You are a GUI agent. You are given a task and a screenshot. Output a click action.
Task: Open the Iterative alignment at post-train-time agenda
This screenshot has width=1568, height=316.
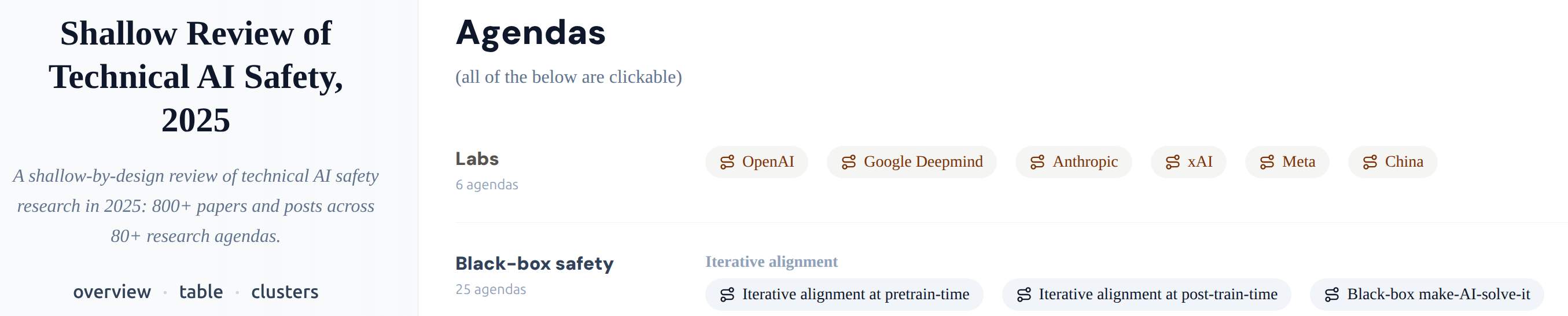pyautogui.click(x=1158, y=295)
